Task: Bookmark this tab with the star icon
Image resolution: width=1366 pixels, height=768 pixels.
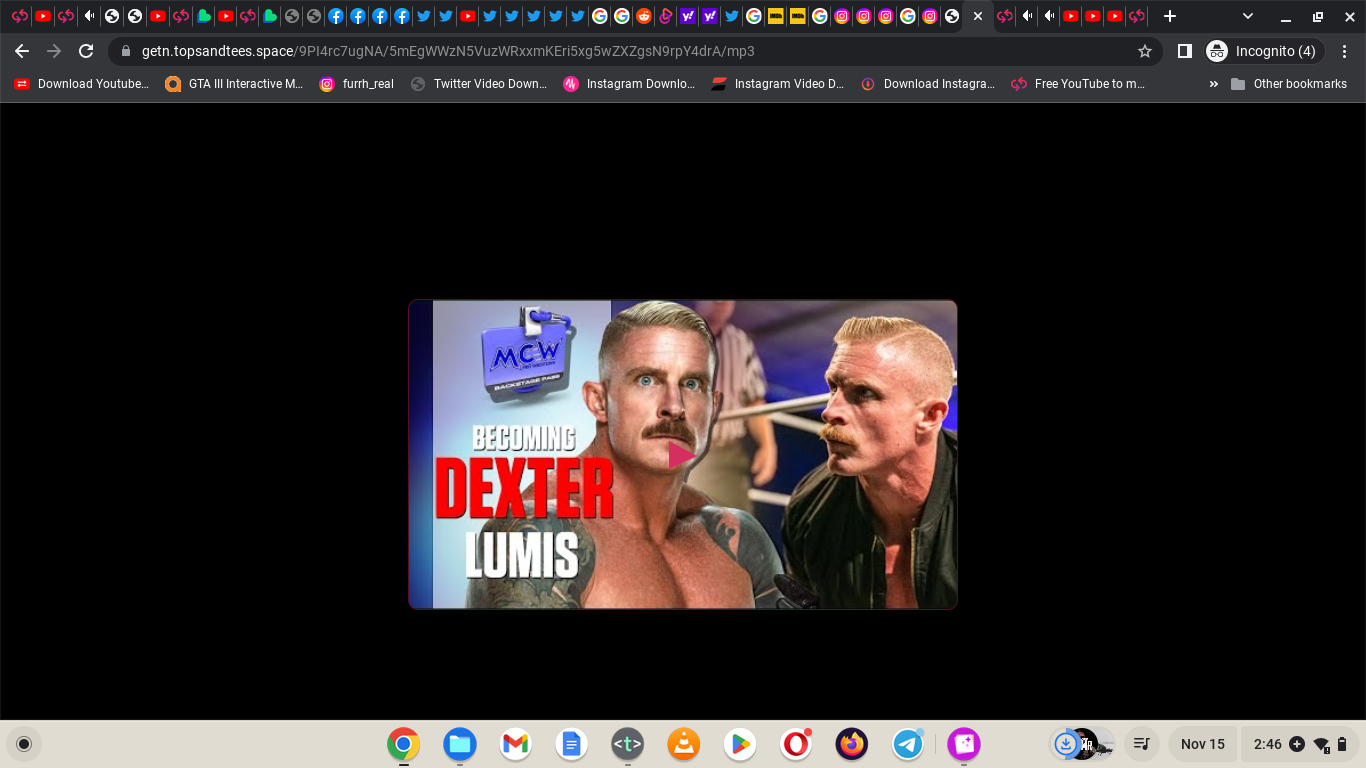Action: pos(1145,51)
